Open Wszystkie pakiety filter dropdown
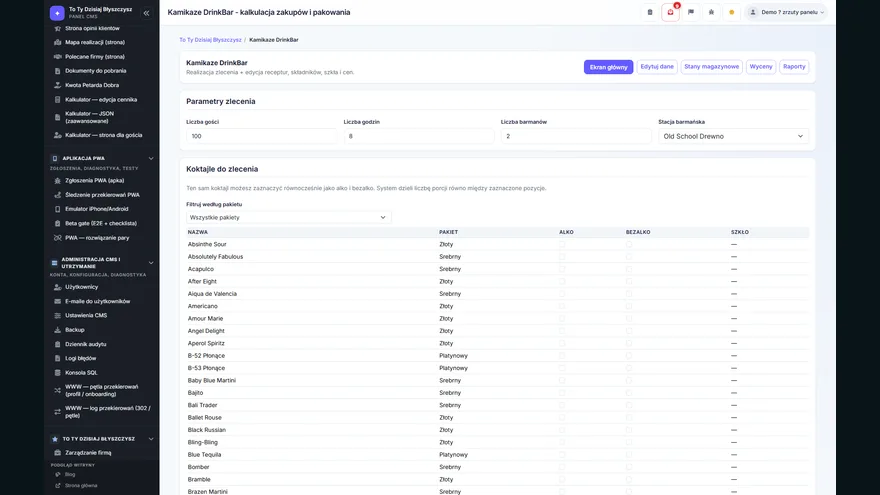This screenshot has width=880, height=495. tap(288, 217)
